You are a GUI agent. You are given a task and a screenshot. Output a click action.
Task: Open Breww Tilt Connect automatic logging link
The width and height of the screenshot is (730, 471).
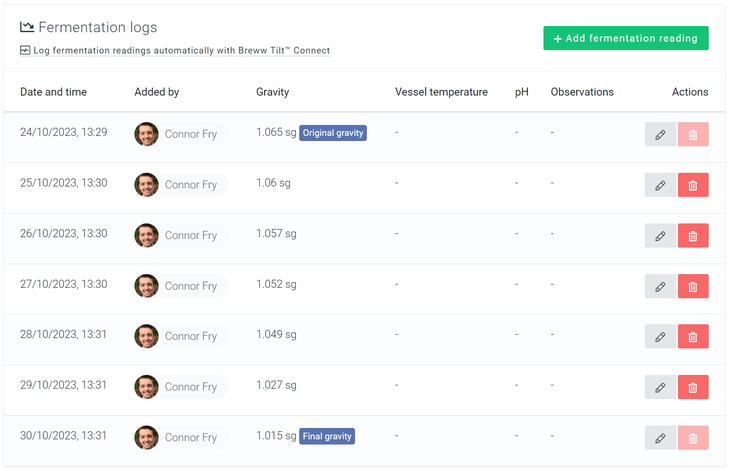(x=181, y=51)
